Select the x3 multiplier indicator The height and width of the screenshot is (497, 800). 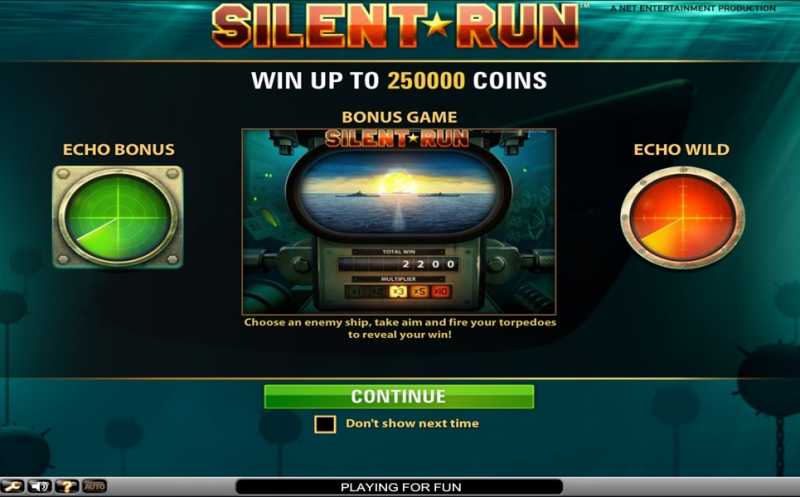(397, 291)
